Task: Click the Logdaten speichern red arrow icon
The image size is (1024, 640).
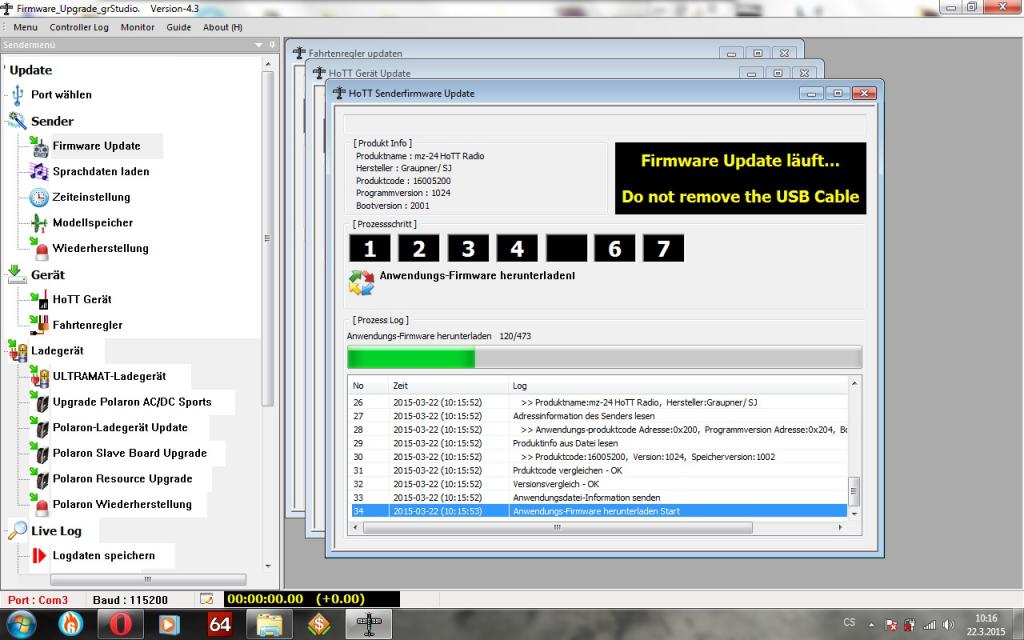Action: [x=40, y=556]
